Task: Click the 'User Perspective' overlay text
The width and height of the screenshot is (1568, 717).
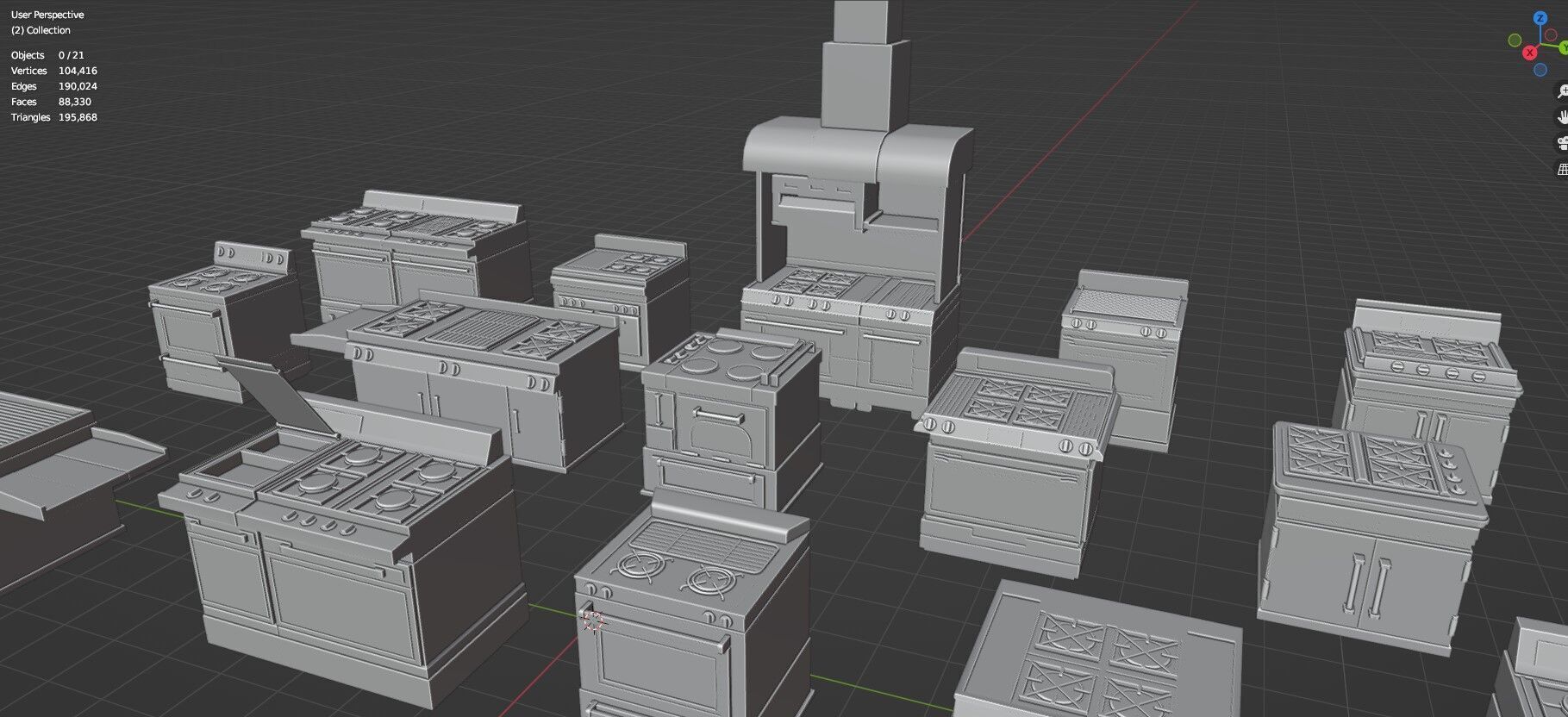Action: pos(47,15)
